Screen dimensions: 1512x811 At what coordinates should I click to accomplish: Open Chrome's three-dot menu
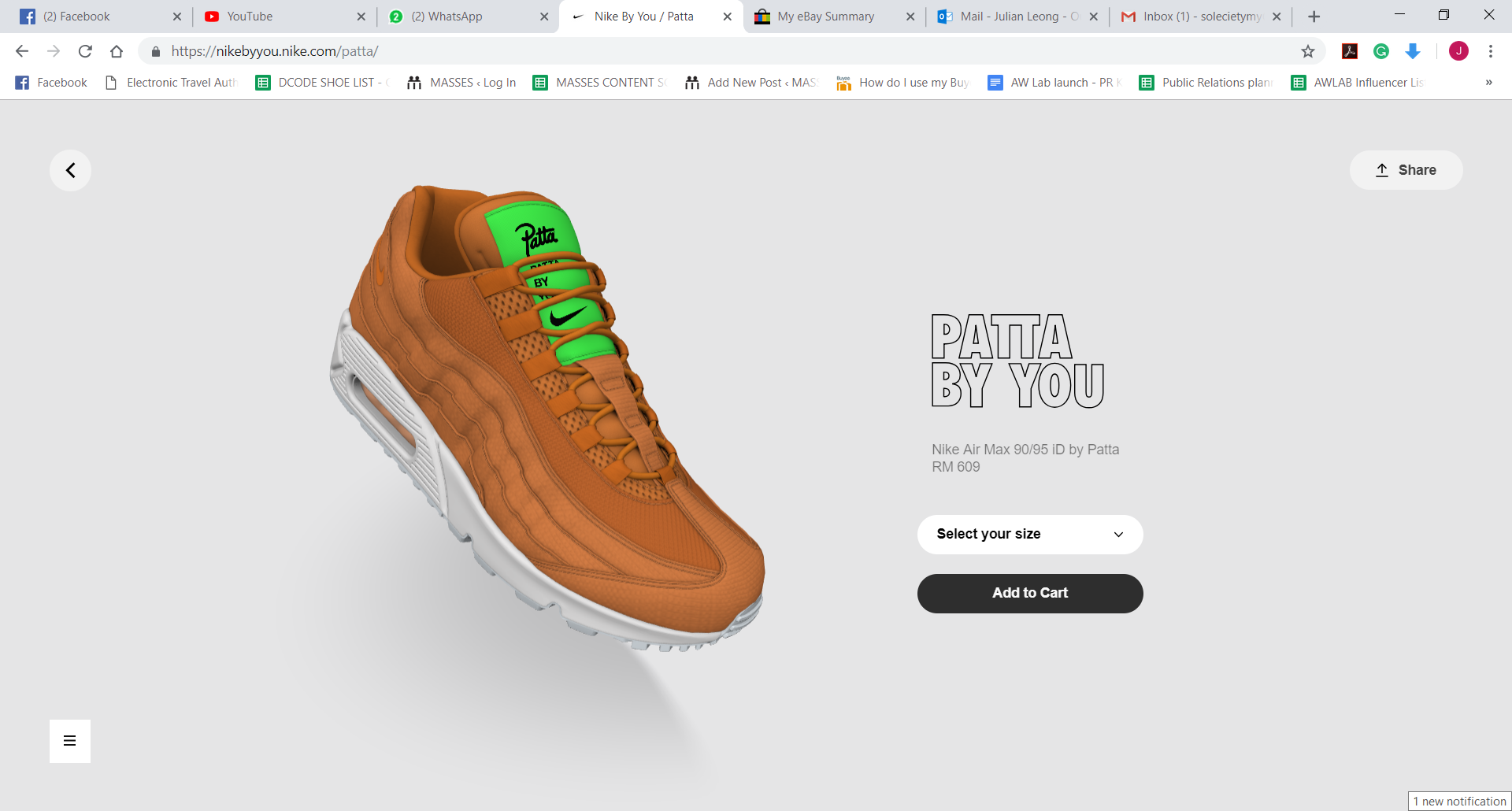click(x=1490, y=51)
